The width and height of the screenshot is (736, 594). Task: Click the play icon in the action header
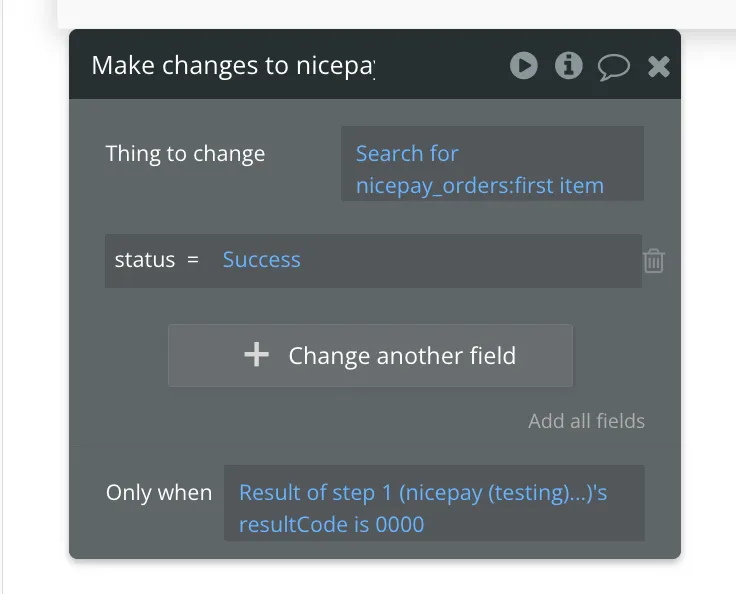click(523, 66)
